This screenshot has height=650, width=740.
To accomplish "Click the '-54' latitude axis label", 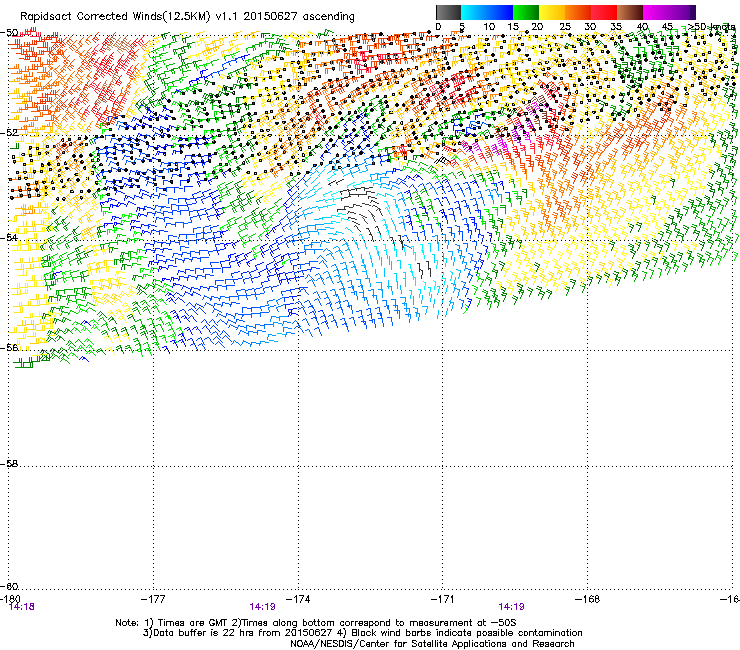I will (9, 237).
